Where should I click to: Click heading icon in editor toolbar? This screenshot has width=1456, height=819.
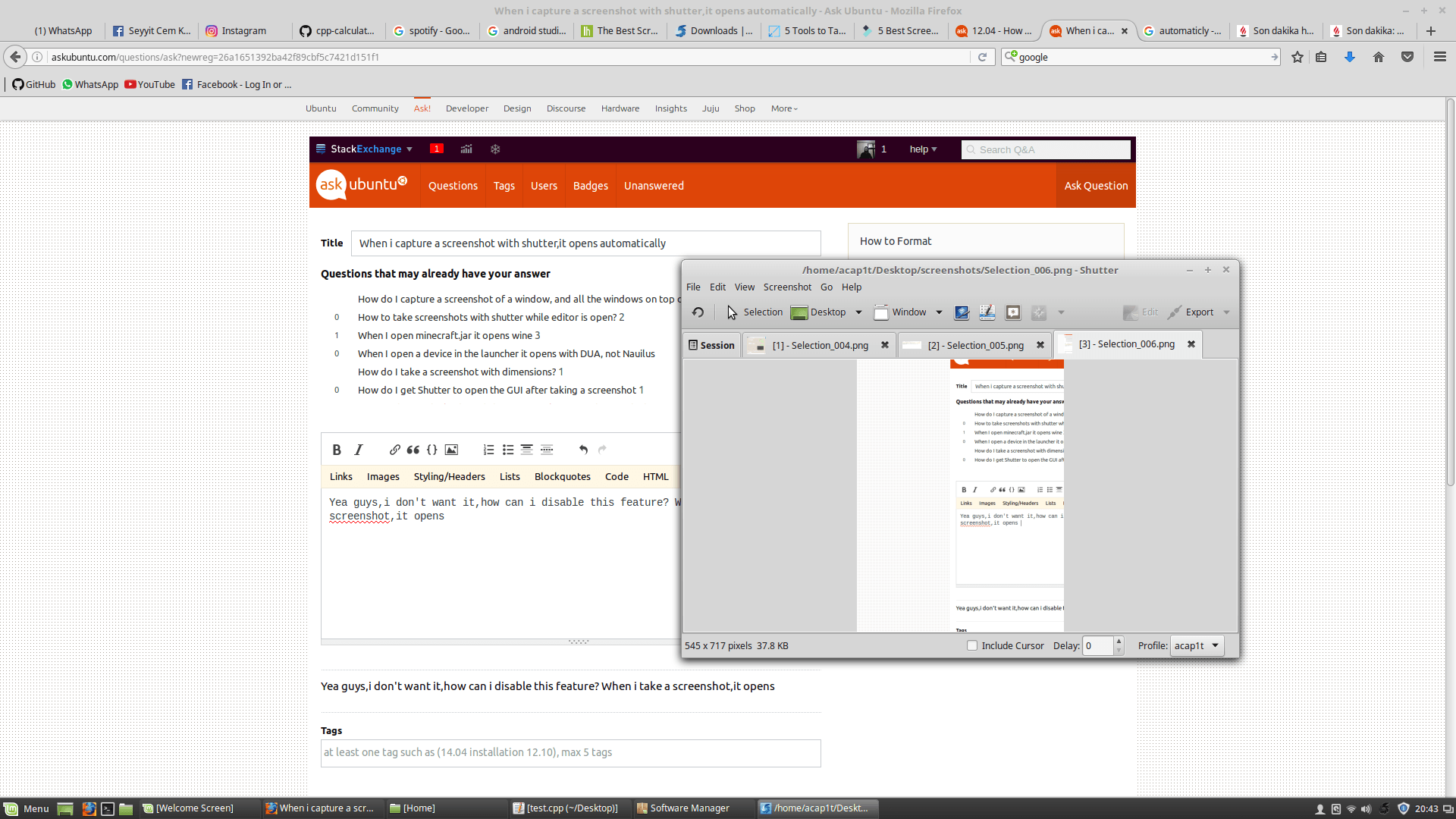click(x=526, y=450)
